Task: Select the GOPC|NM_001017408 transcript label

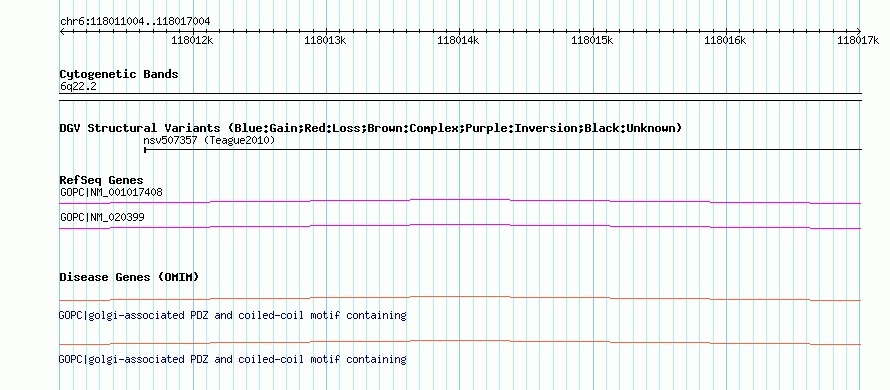Action: coord(111,192)
